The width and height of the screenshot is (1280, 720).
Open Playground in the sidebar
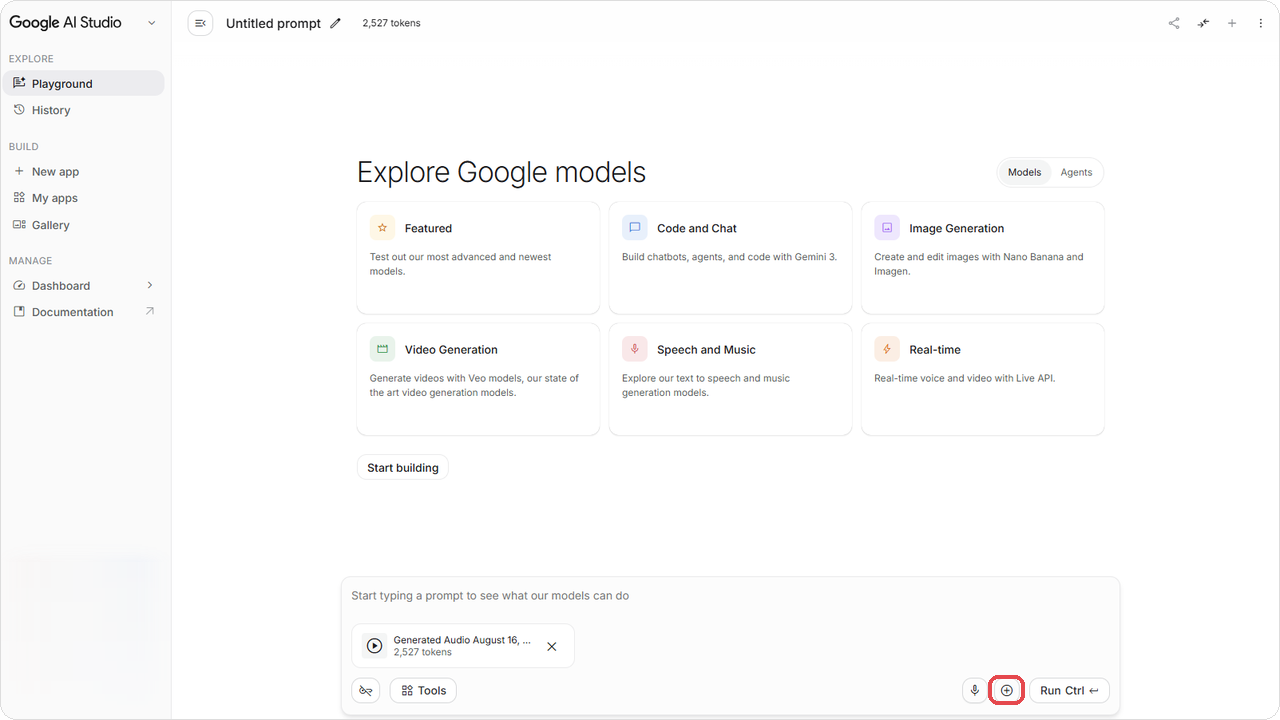point(84,83)
